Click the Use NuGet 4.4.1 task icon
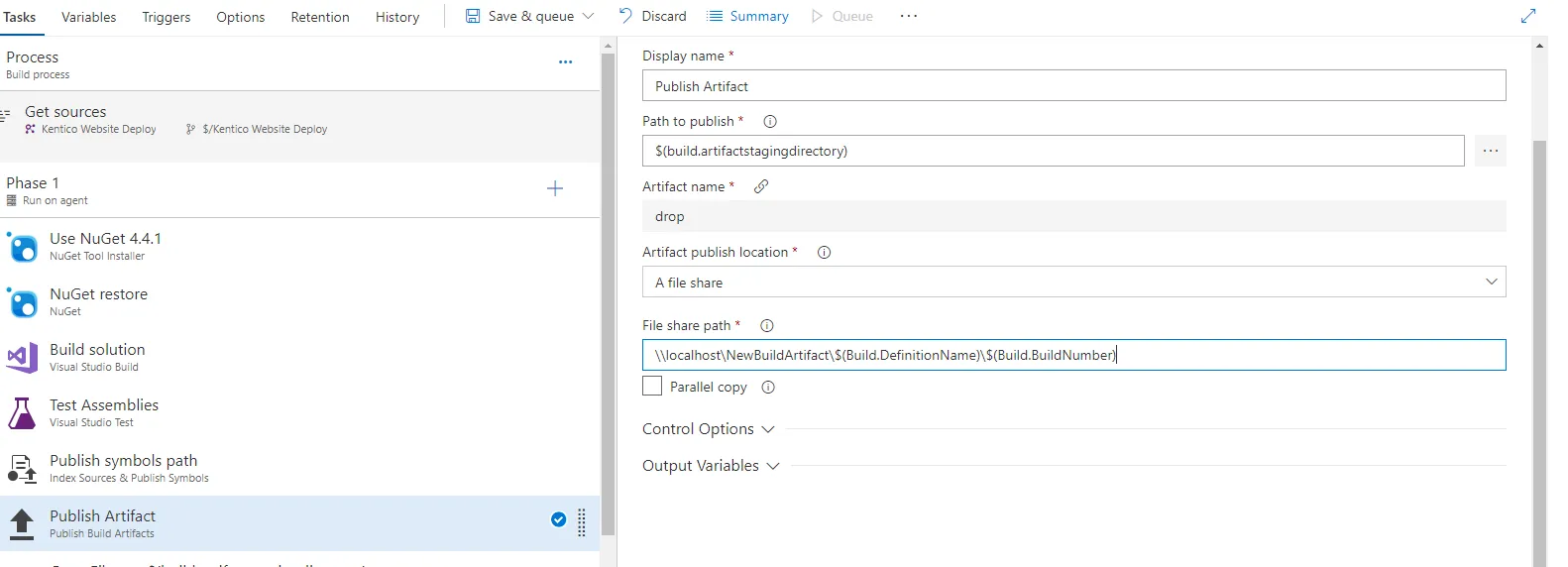 click(x=23, y=247)
